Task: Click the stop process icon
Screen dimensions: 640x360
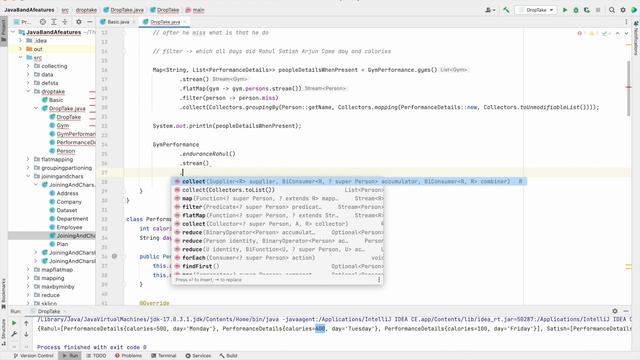Action: [x=598, y=10]
